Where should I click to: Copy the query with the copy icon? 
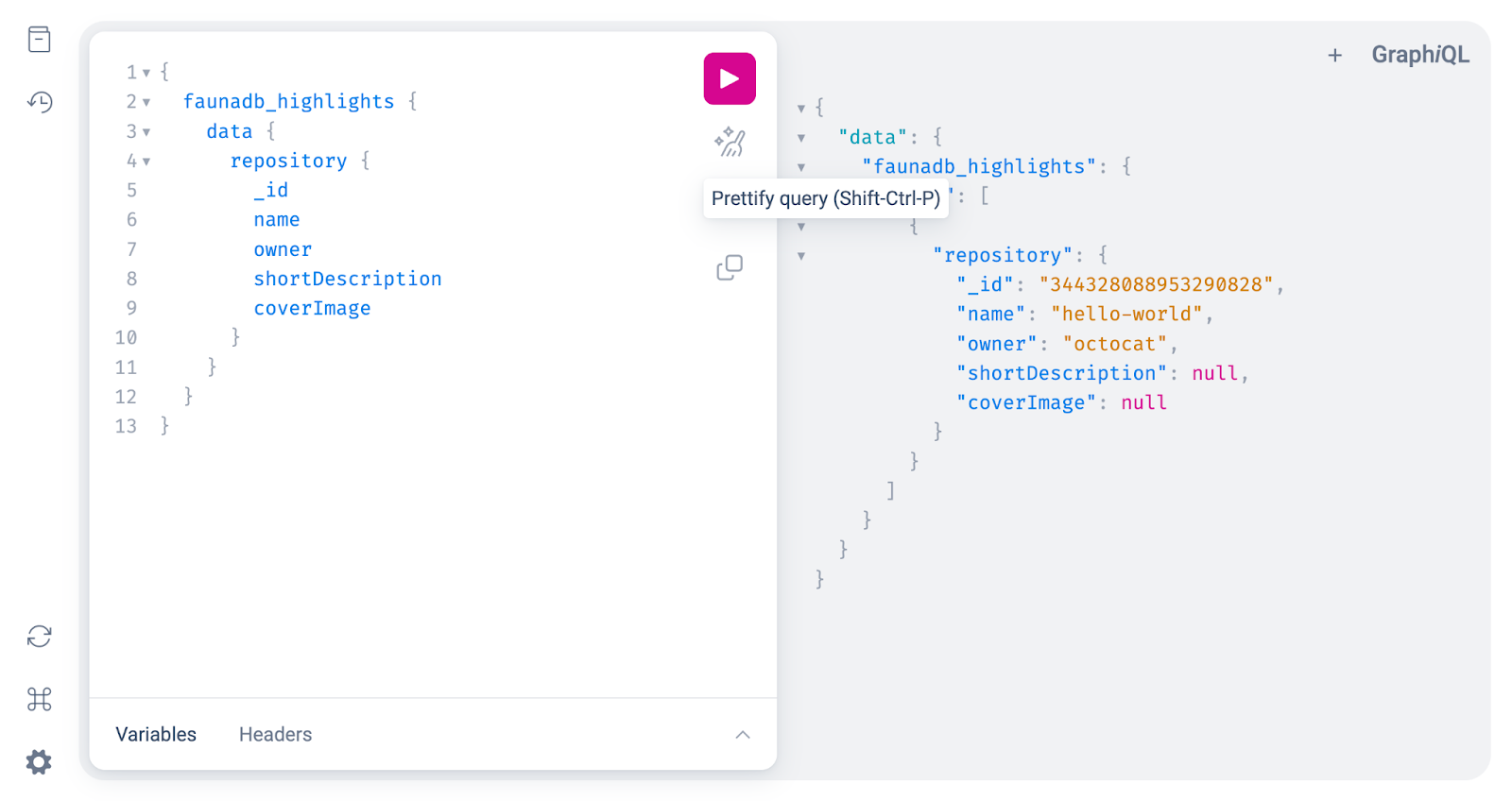pyautogui.click(x=730, y=268)
